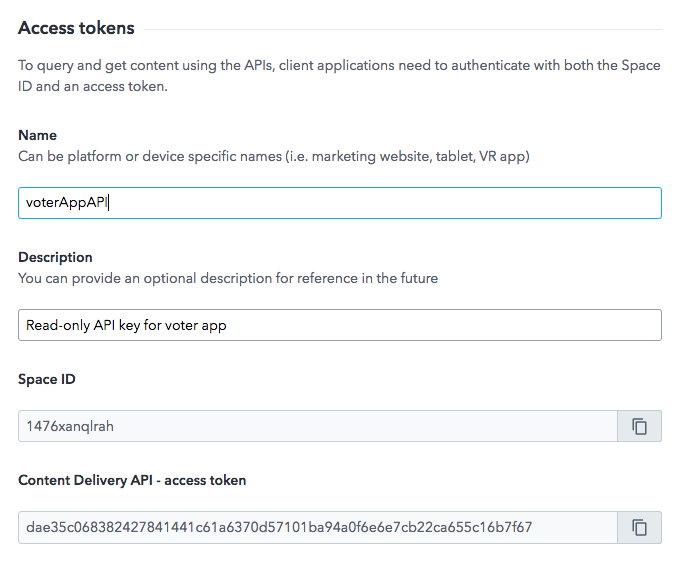The image size is (688, 568).
Task: Click the bold "Description" field label
Action: click(55, 257)
